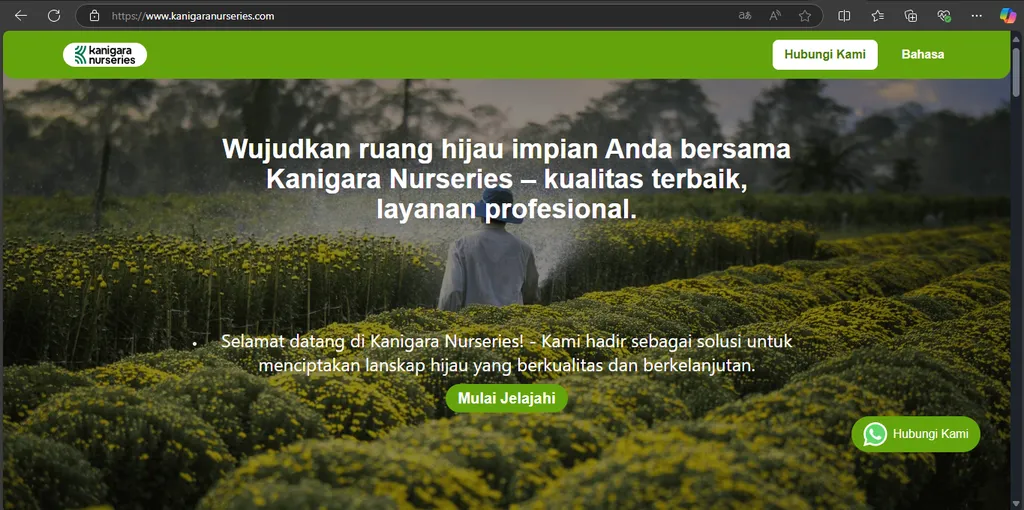View site information lock icon
This screenshot has width=1024, height=510.
pyautogui.click(x=94, y=16)
